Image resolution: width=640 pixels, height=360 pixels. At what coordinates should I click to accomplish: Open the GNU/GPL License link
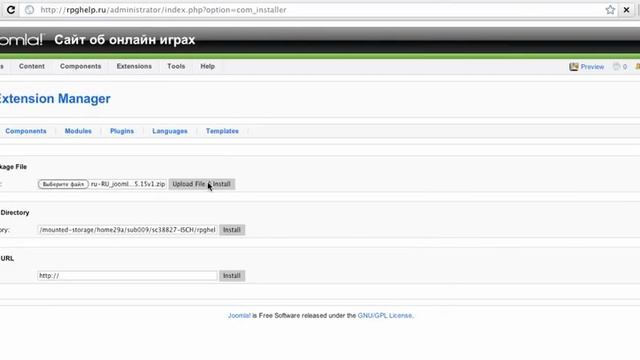tap(385, 316)
